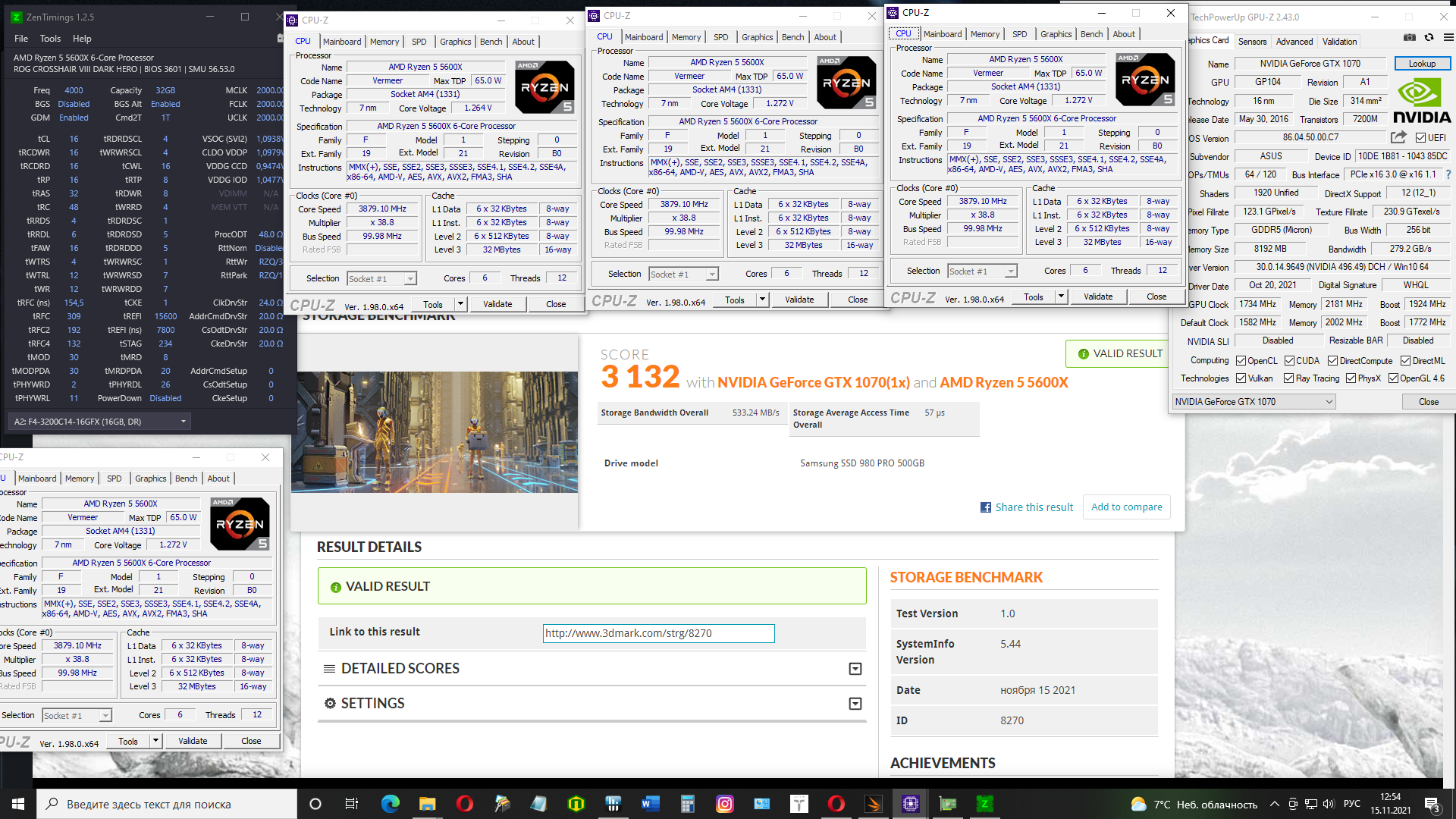Click the NVIDIA logo in GPU-Z
The image size is (1456, 819).
pos(1422,101)
